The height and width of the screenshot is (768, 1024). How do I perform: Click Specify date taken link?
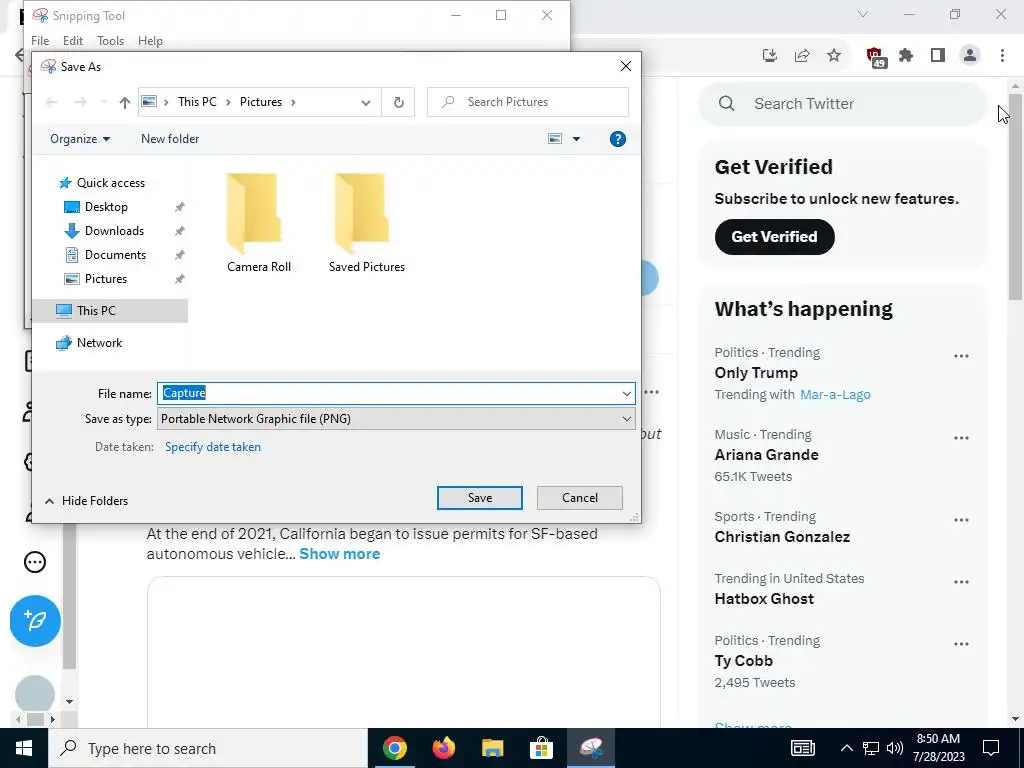point(212,447)
